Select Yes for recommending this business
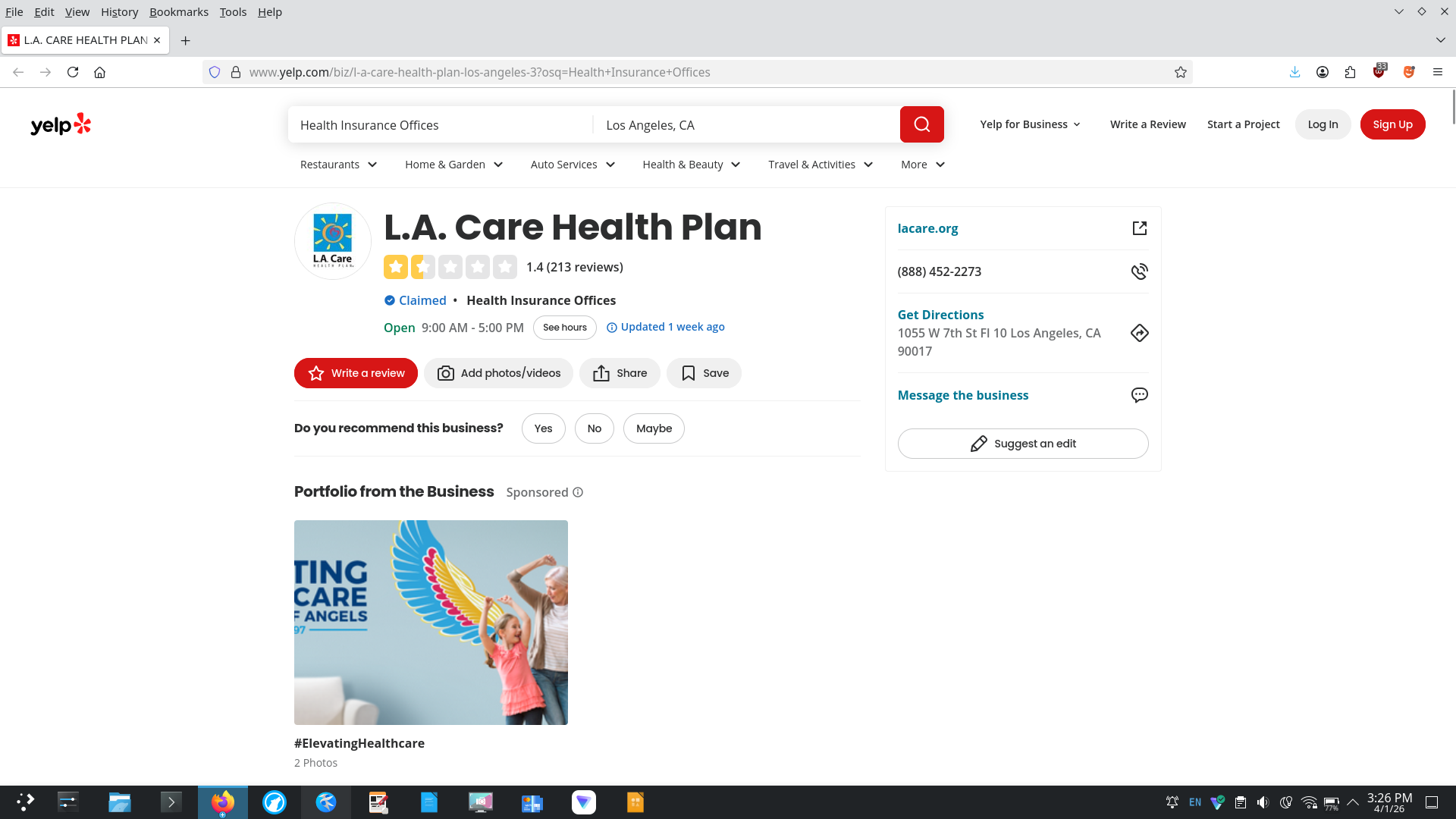This screenshot has width=1456, height=819. (543, 428)
